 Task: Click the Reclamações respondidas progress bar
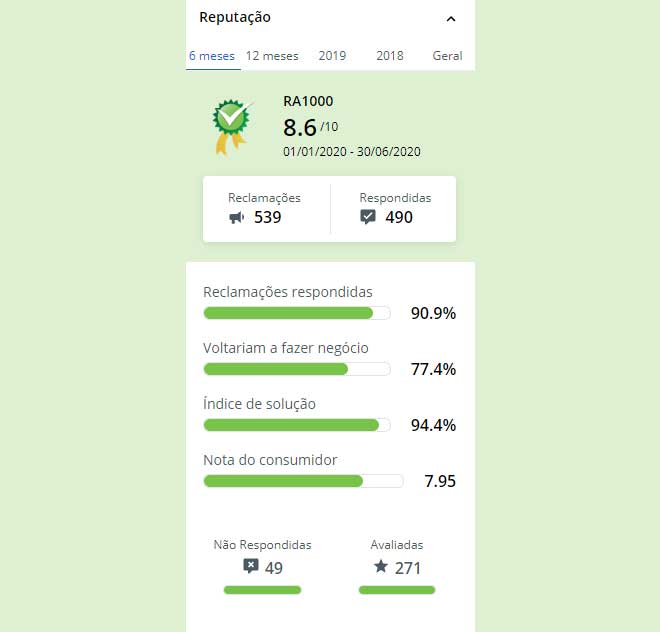[x=297, y=313]
